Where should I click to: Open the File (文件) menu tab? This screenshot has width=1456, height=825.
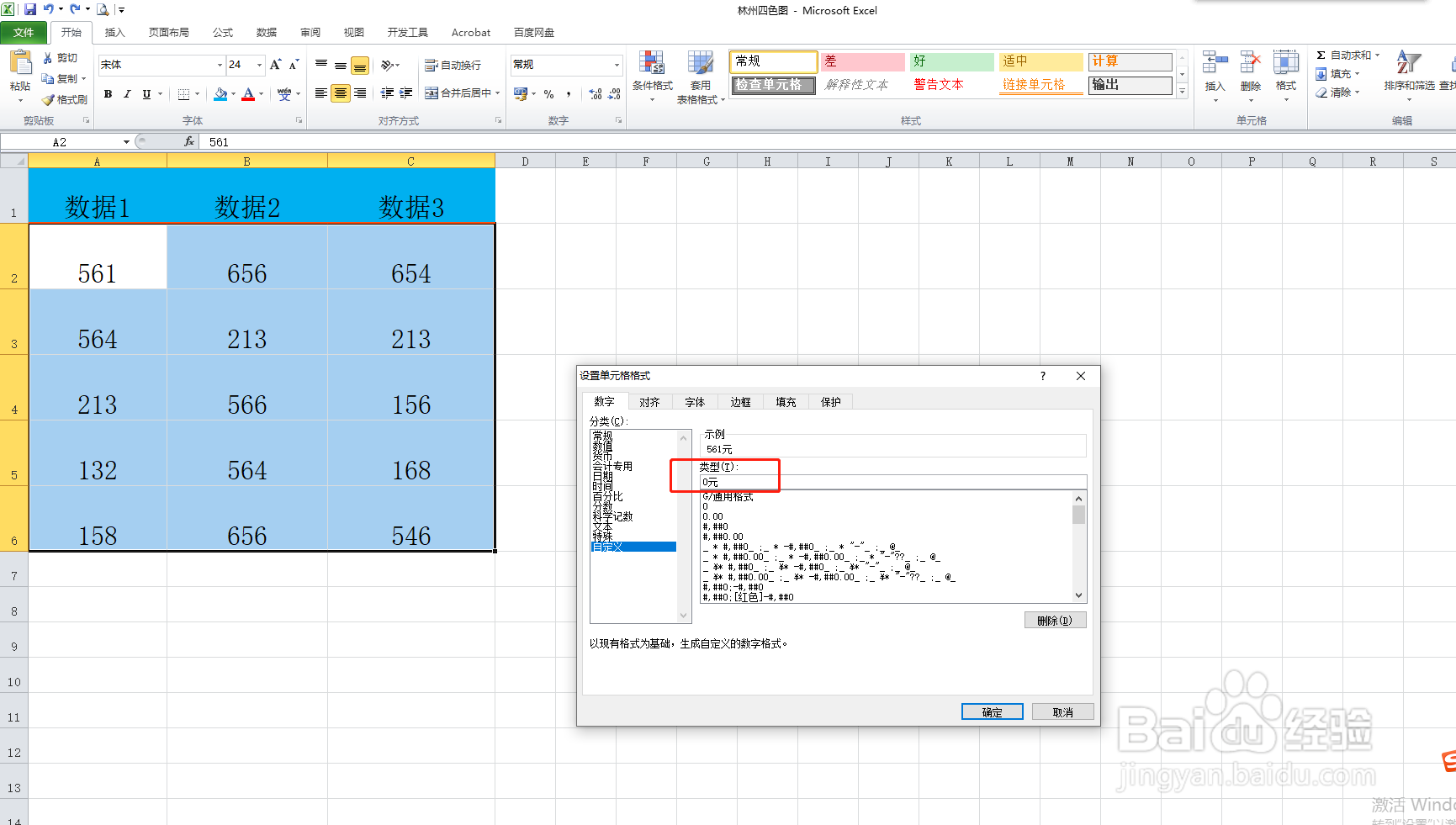(24, 33)
